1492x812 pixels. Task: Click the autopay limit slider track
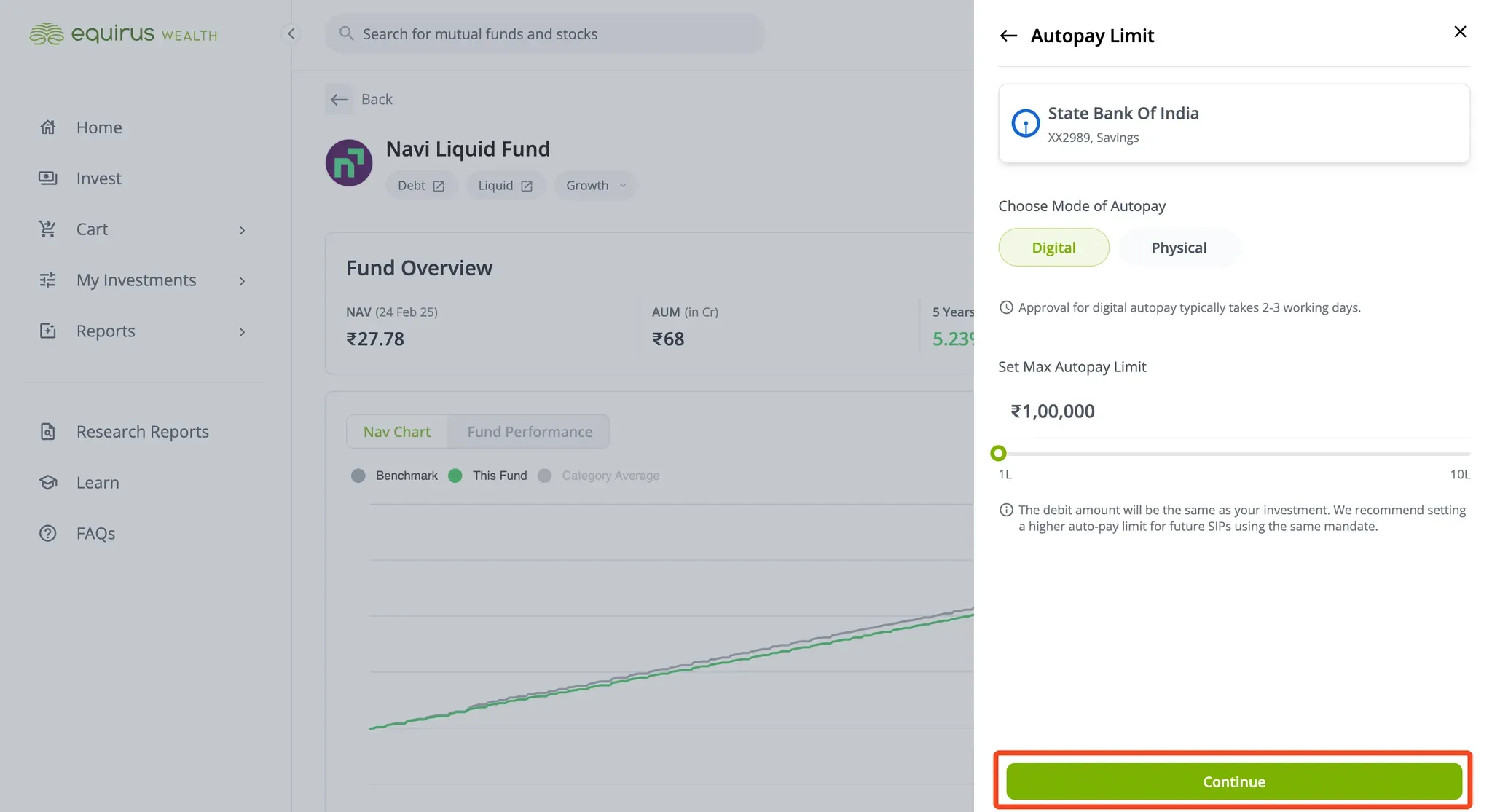coord(1234,454)
